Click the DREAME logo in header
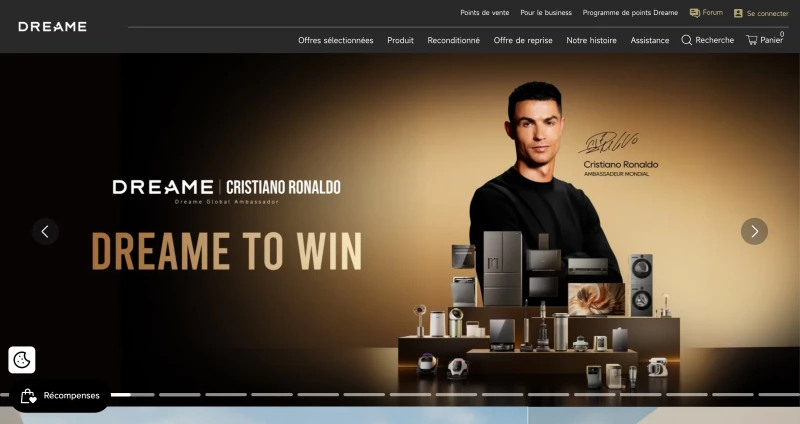This screenshot has width=800, height=424. 53,27
